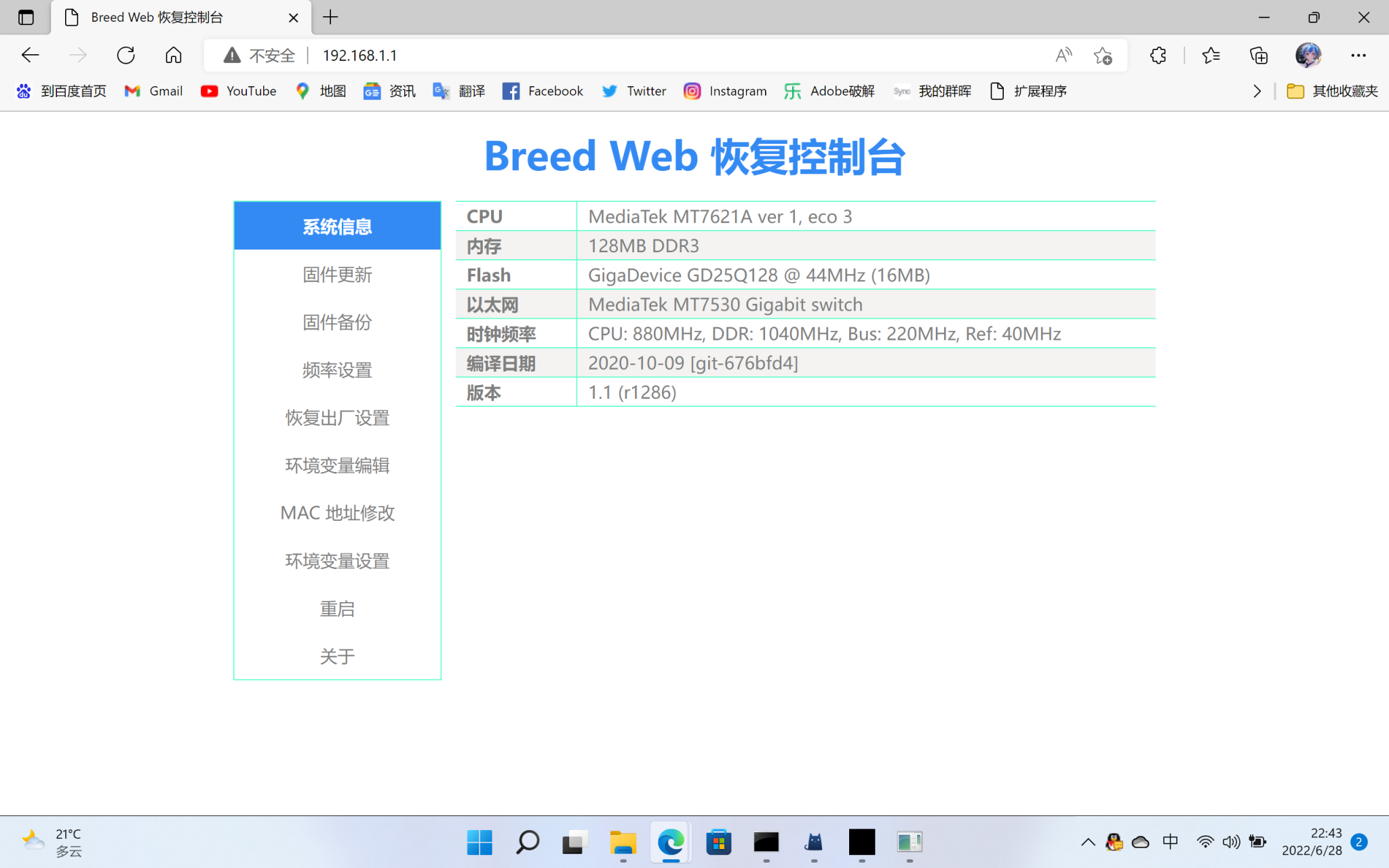Click the 重启 reboot option
The width and height of the screenshot is (1389, 868).
coord(337,608)
